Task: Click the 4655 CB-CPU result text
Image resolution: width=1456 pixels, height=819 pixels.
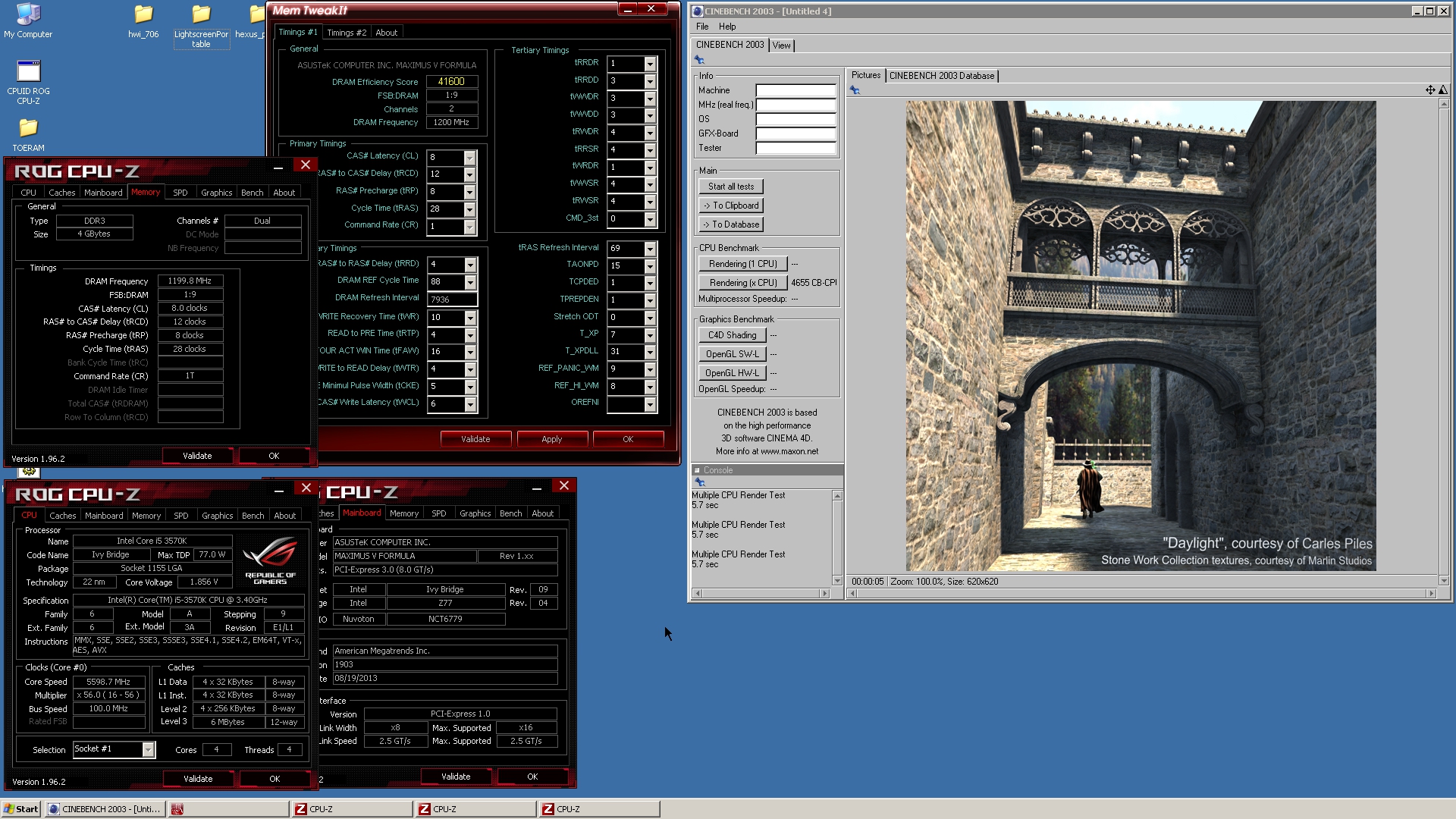Action: coord(814,283)
